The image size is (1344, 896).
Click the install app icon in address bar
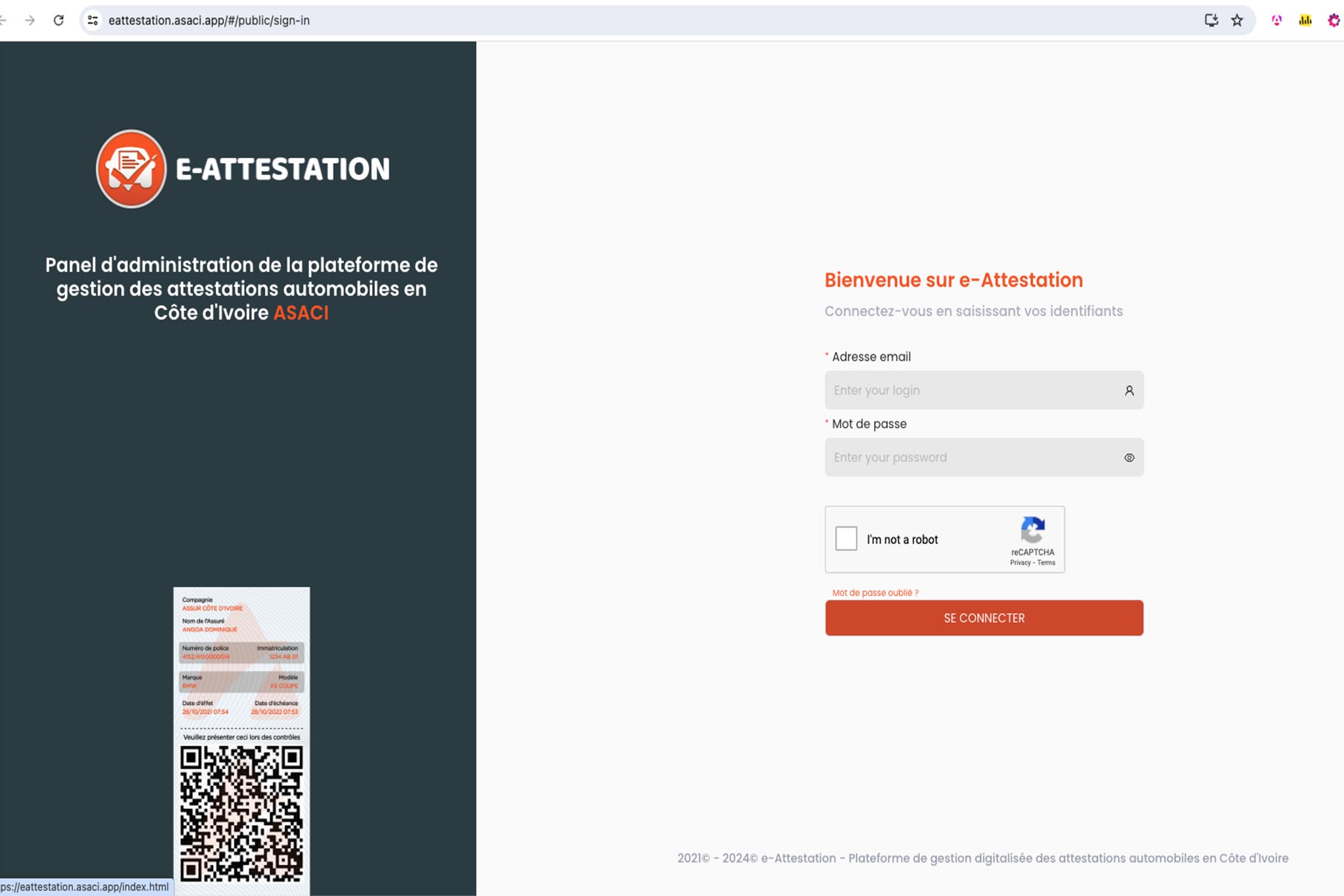tap(1211, 20)
